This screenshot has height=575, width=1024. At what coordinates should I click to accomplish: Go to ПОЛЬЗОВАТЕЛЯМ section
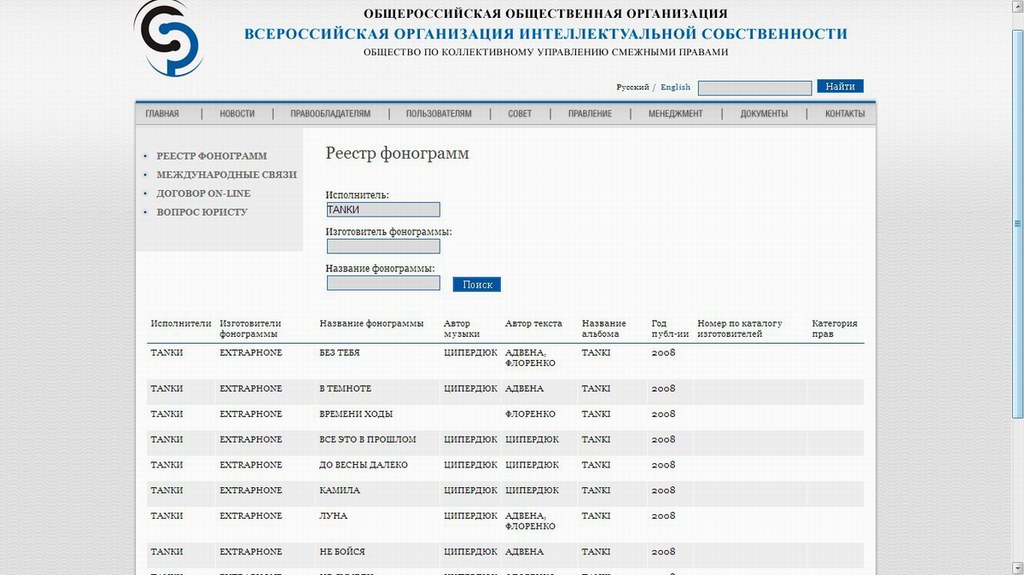pos(439,114)
